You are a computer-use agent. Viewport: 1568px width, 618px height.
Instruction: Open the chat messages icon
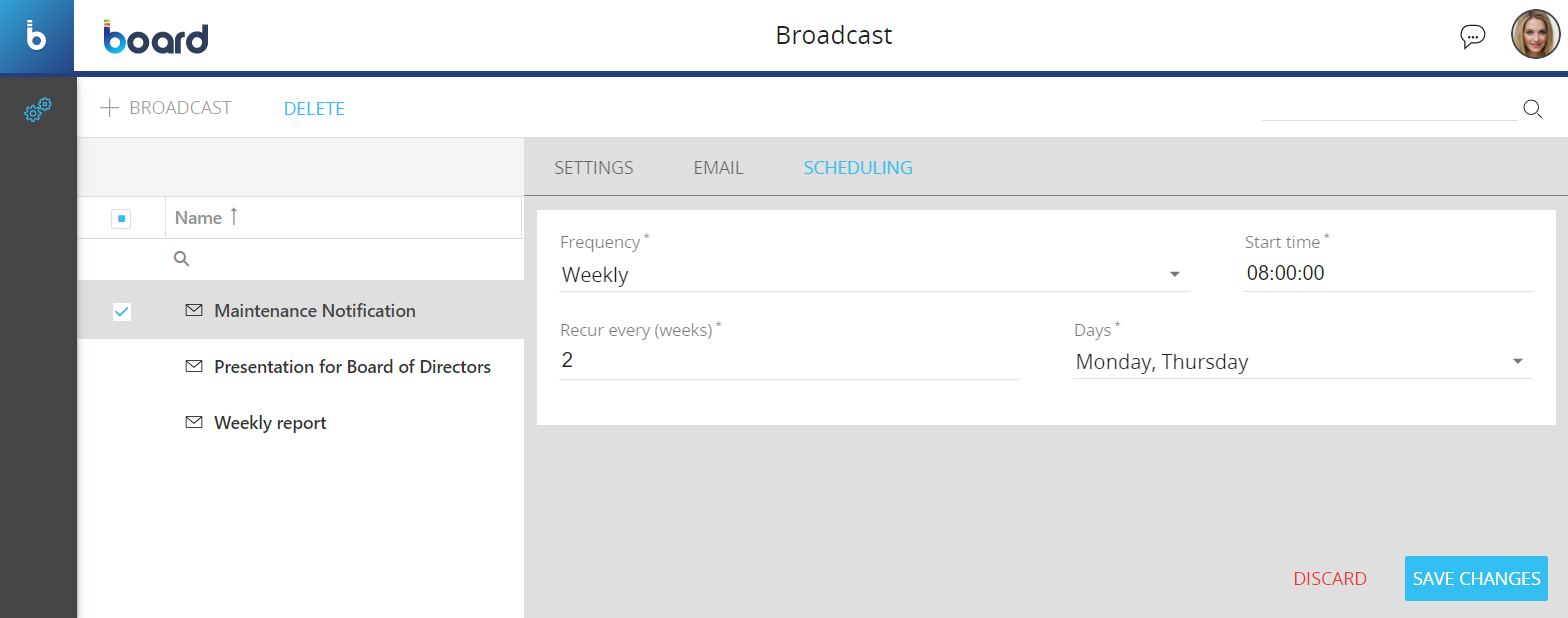[x=1472, y=37]
